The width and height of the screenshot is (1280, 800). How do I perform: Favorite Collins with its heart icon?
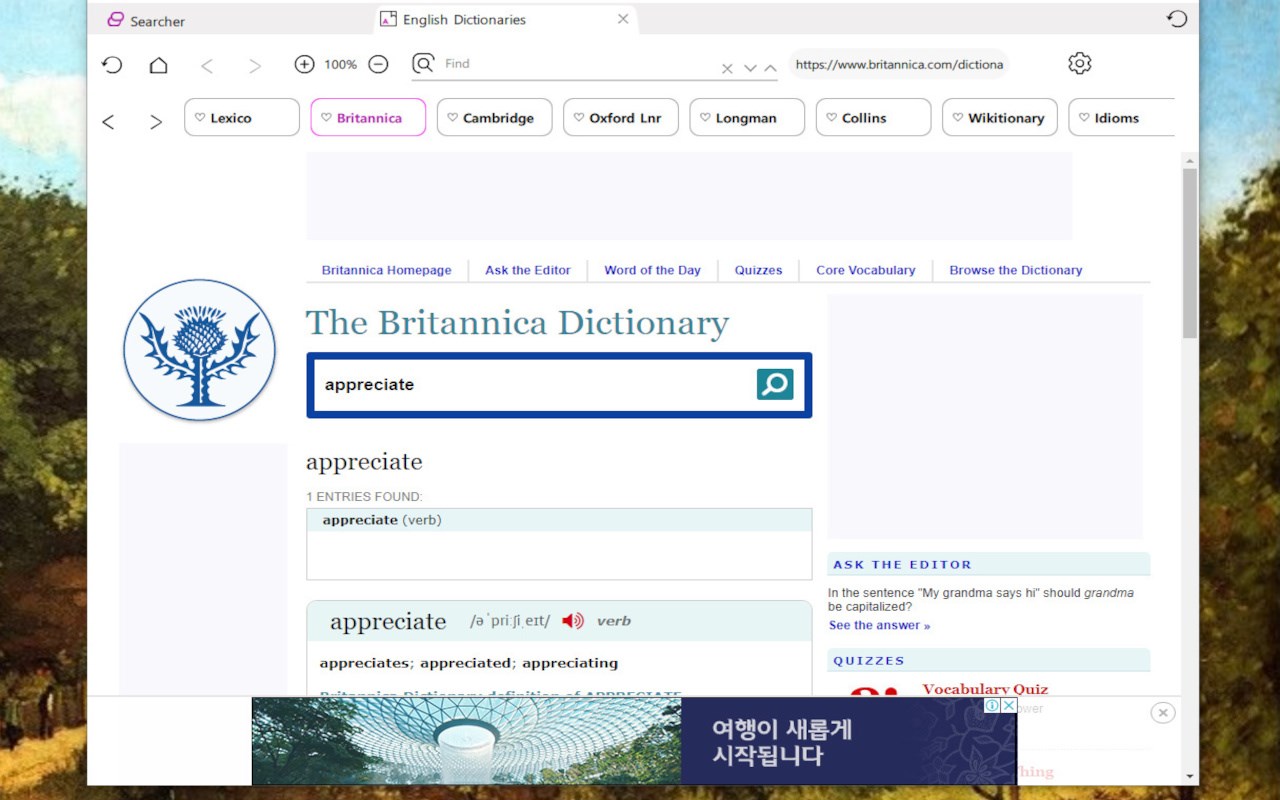tap(831, 118)
